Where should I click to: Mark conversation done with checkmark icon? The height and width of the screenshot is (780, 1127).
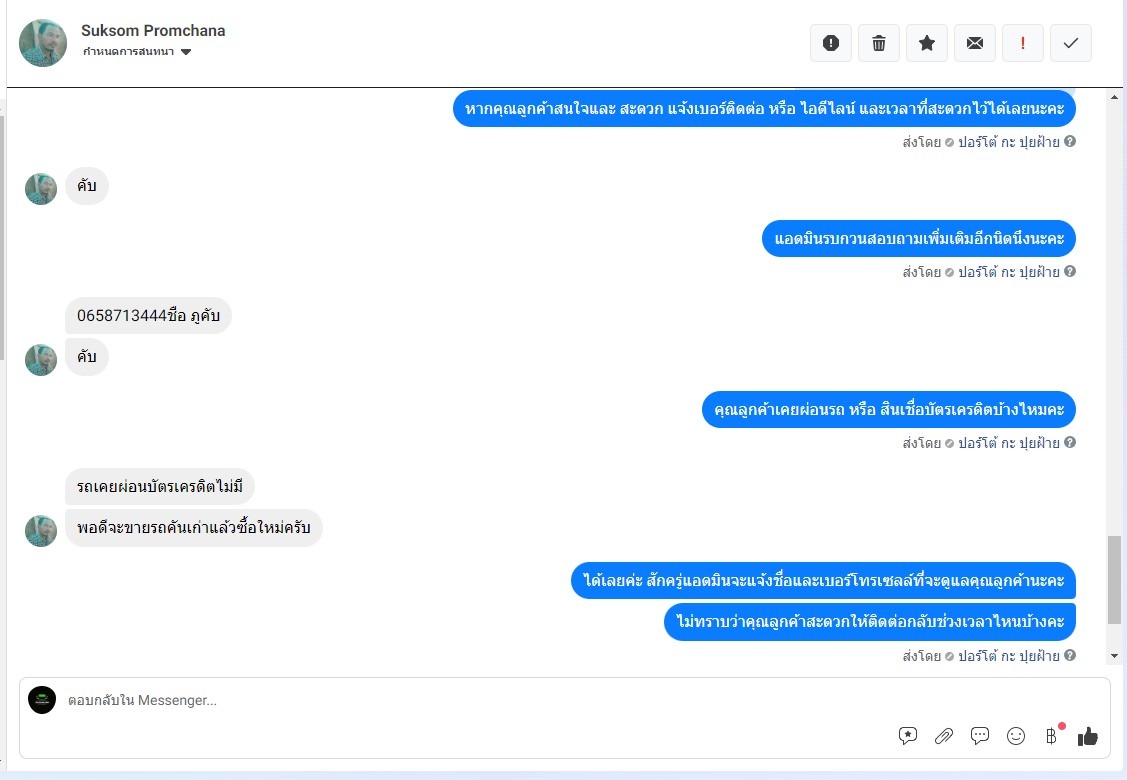tap(1071, 43)
